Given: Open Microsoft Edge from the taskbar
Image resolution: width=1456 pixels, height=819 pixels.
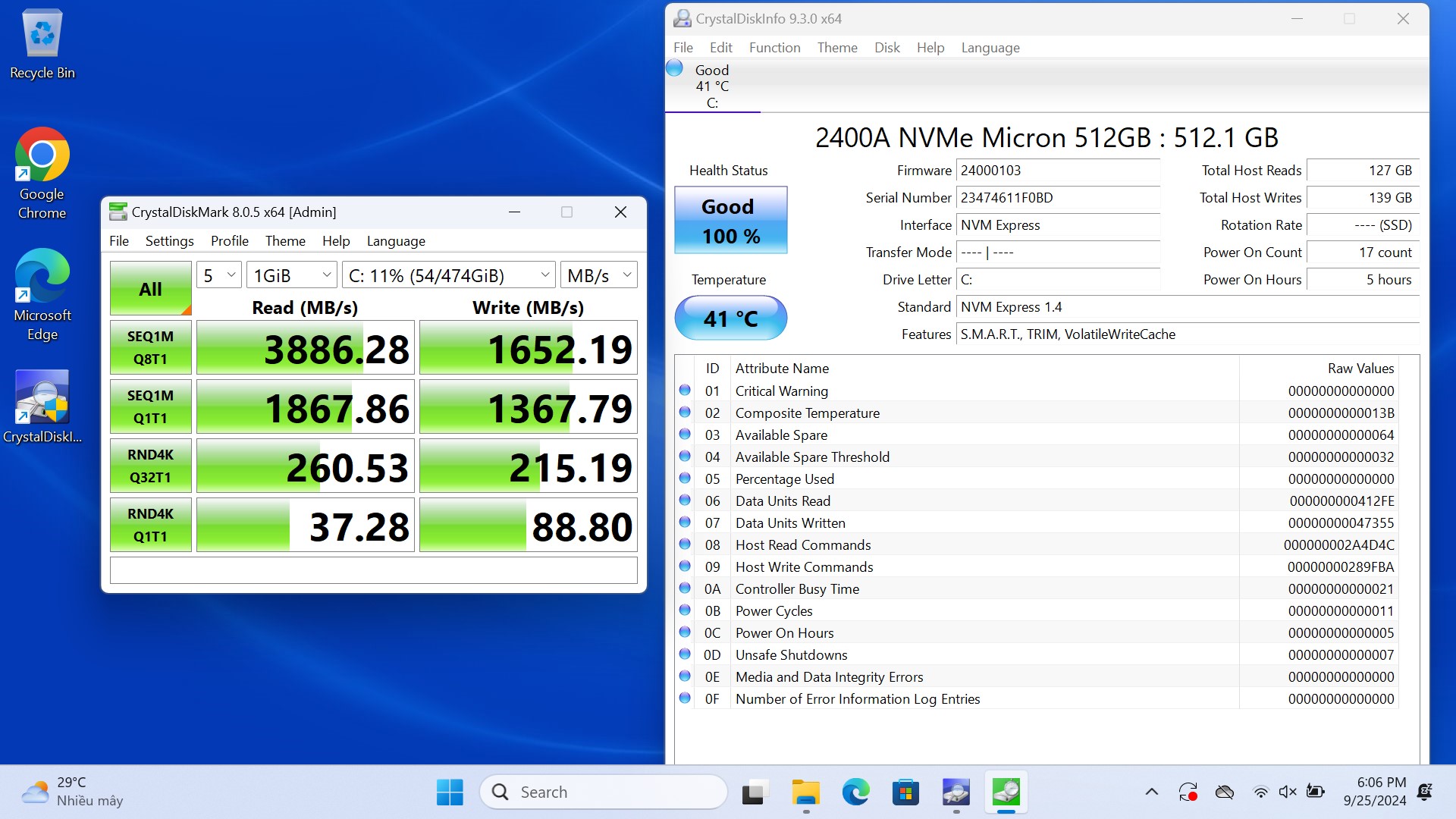Looking at the screenshot, I should coord(855,792).
